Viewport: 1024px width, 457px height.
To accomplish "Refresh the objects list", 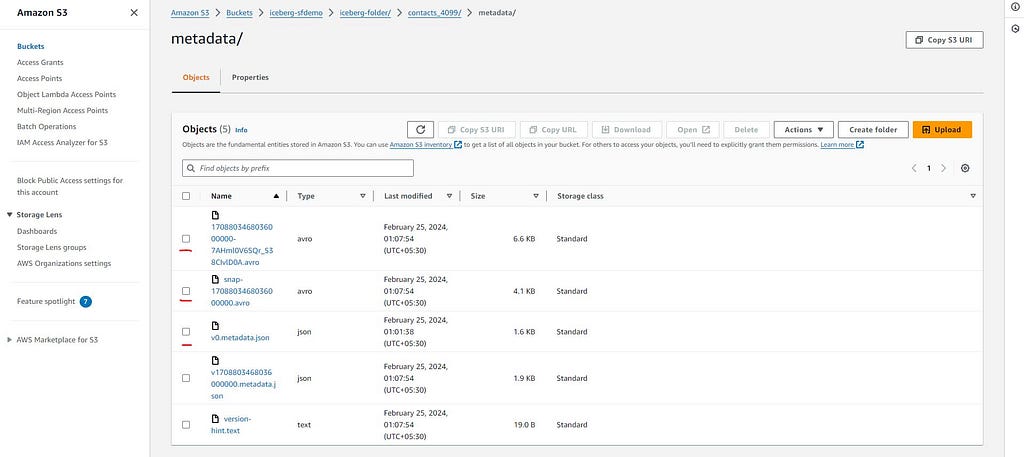I will pyautogui.click(x=421, y=129).
